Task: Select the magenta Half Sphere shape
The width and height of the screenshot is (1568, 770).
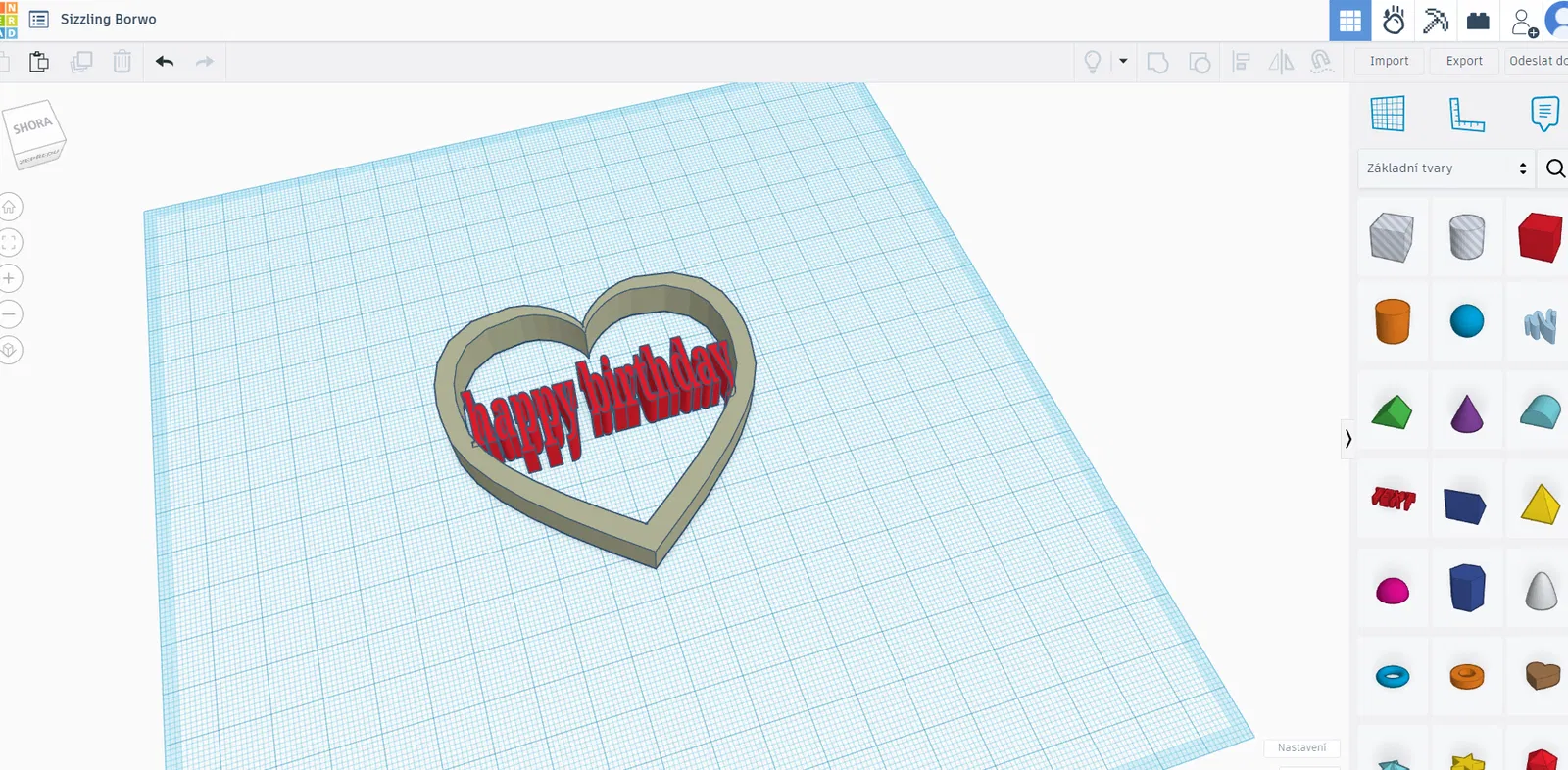Action: 1393,591
